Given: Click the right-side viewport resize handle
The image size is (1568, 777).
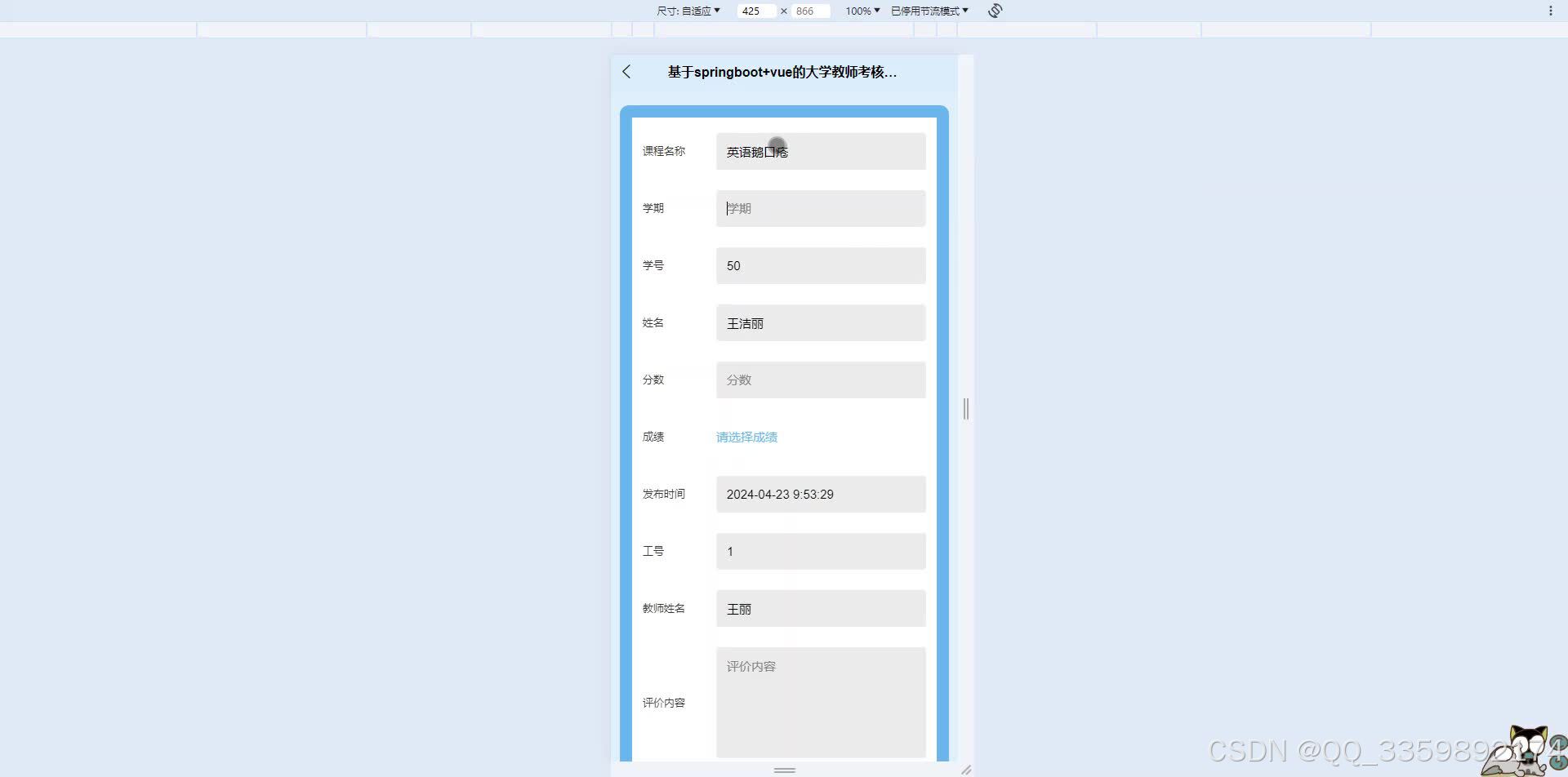Looking at the screenshot, I should tap(966, 409).
